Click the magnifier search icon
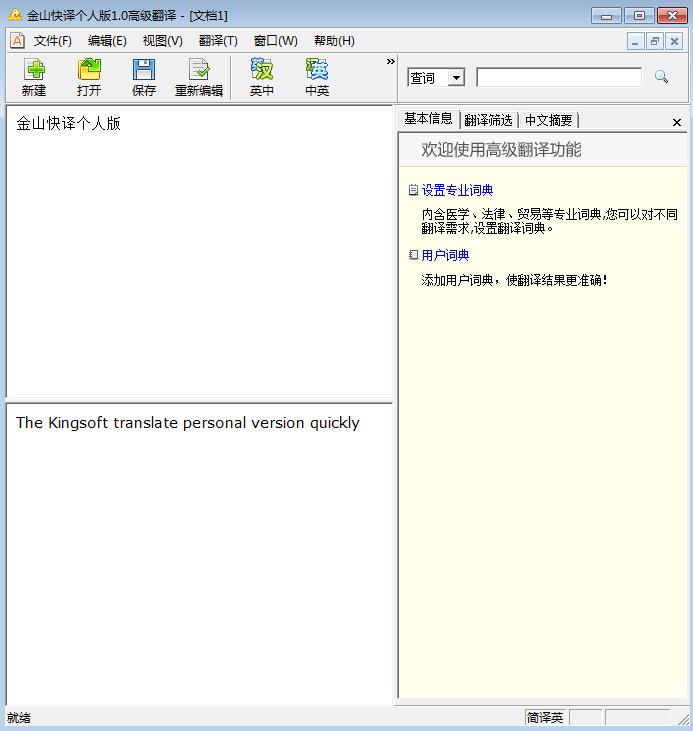693x731 pixels. pyautogui.click(x=661, y=77)
